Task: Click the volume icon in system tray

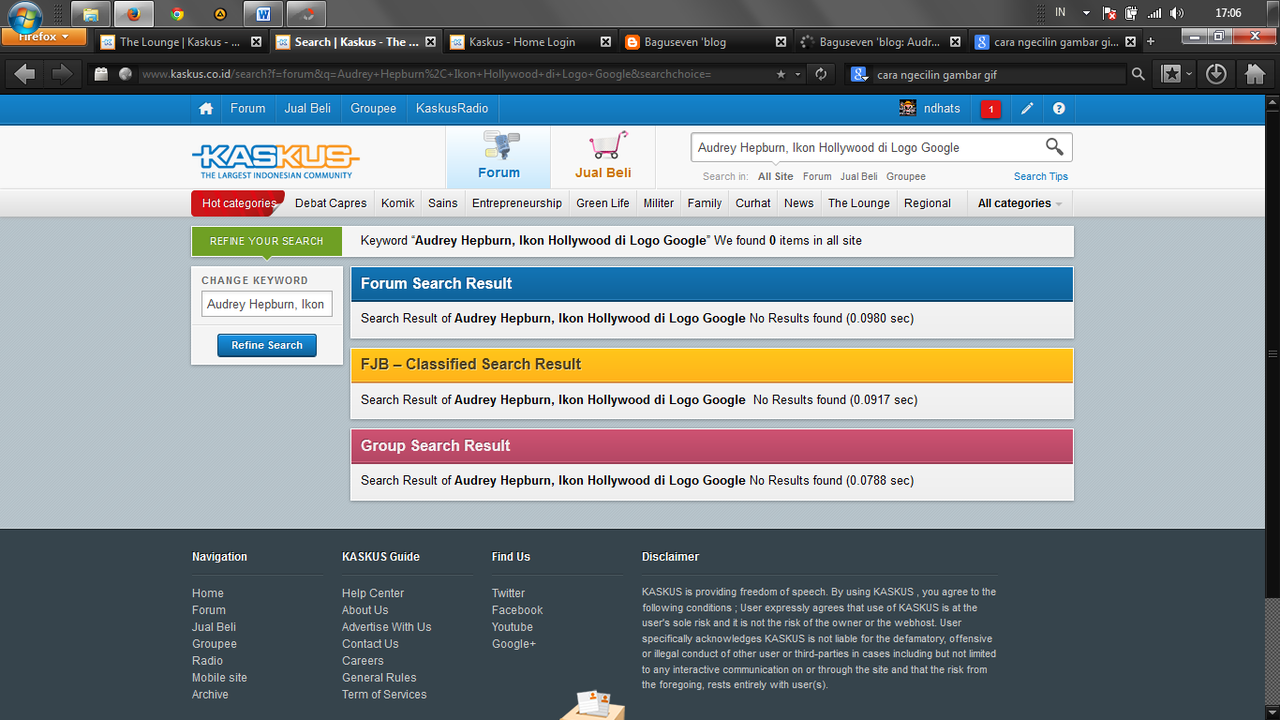Action: tap(1177, 13)
